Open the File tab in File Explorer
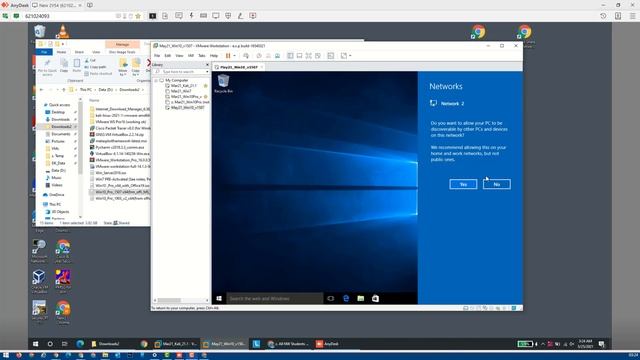This screenshot has width=640, height=360. [44, 52]
